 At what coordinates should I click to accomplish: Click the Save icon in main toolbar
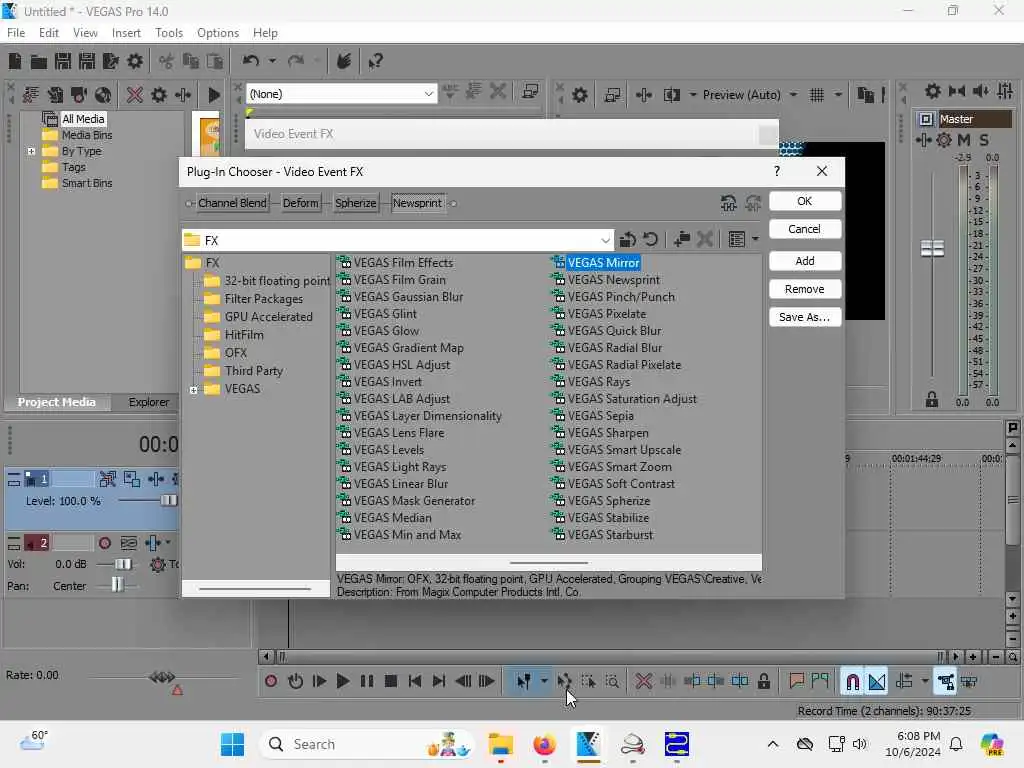pyautogui.click(x=63, y=61)
